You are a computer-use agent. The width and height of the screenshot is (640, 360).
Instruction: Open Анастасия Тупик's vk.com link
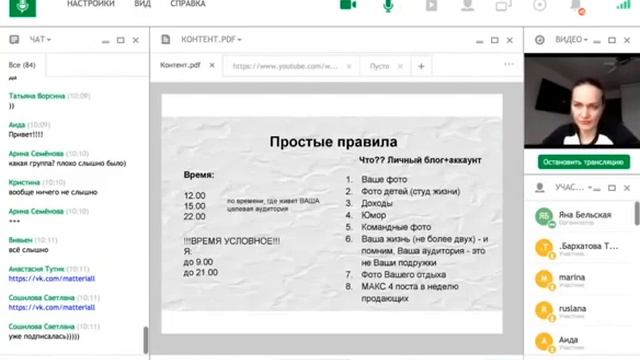pyautogui.click(x=52, y=279)
